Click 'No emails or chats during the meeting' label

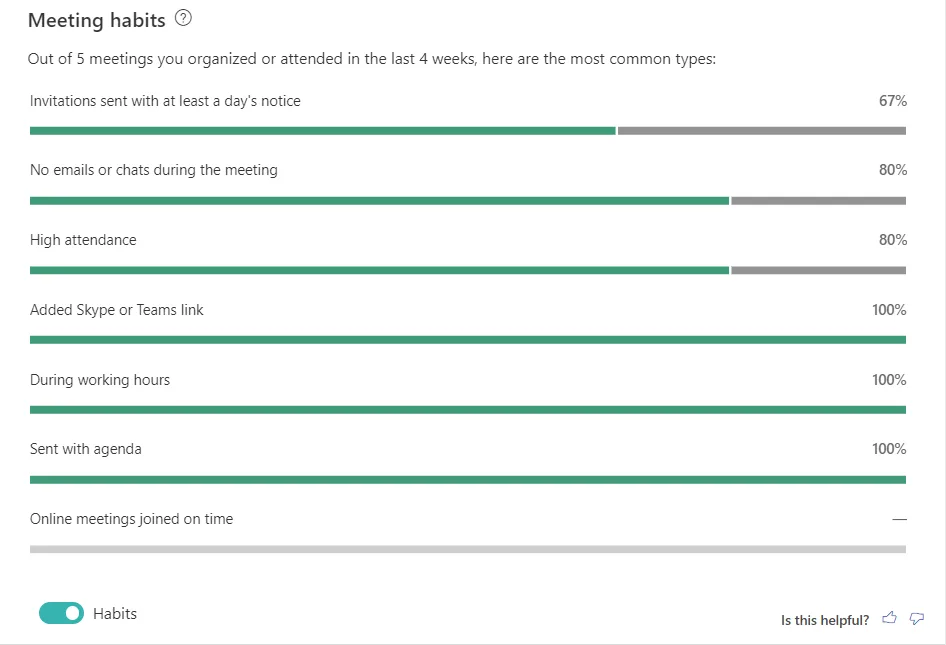pos(154,170)
